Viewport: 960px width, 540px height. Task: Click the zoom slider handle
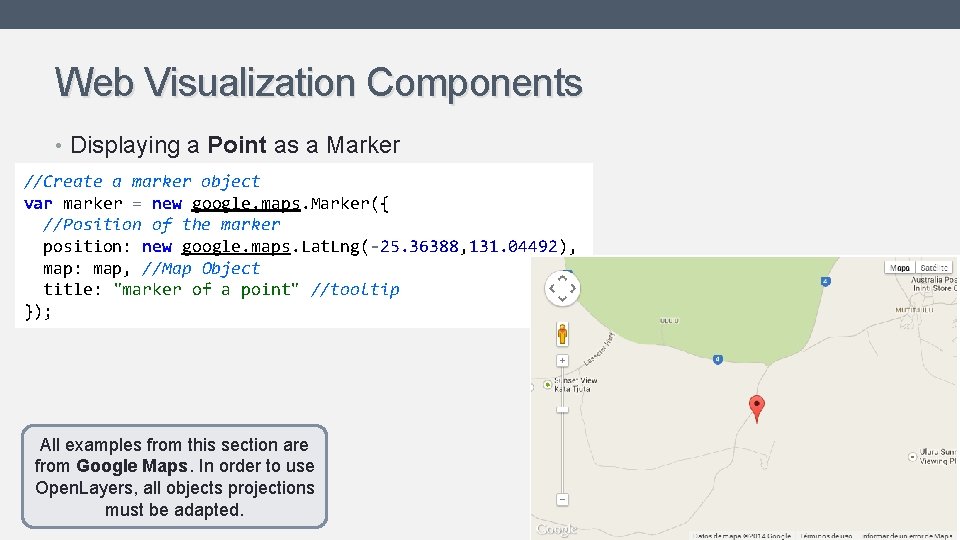[x=562, y=408]
